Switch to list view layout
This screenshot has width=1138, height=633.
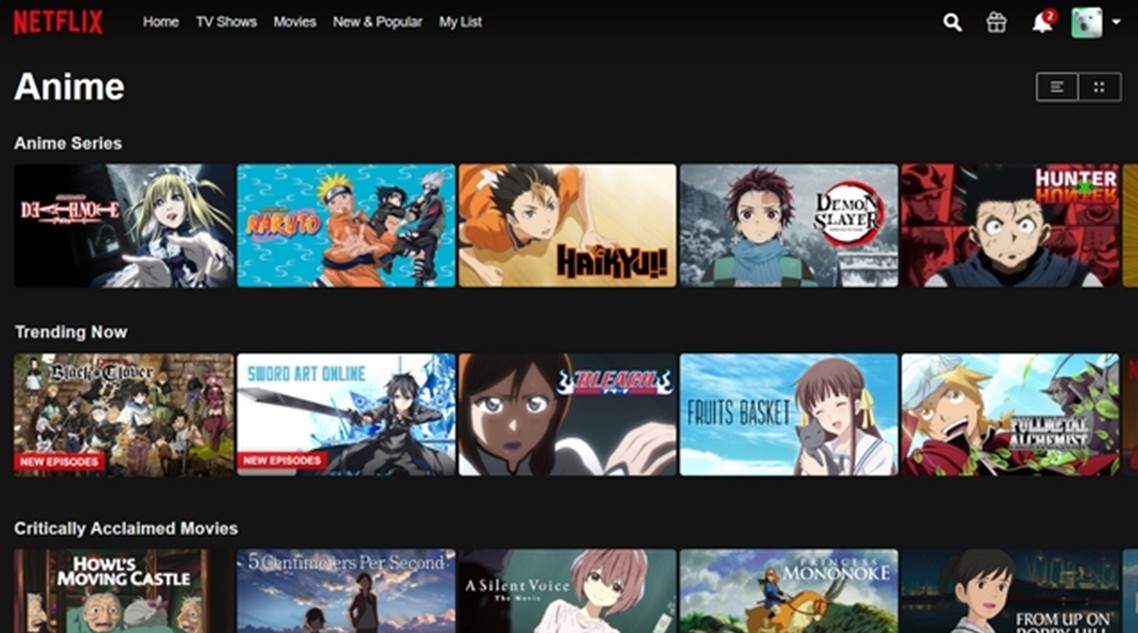tap(1057, 87)
